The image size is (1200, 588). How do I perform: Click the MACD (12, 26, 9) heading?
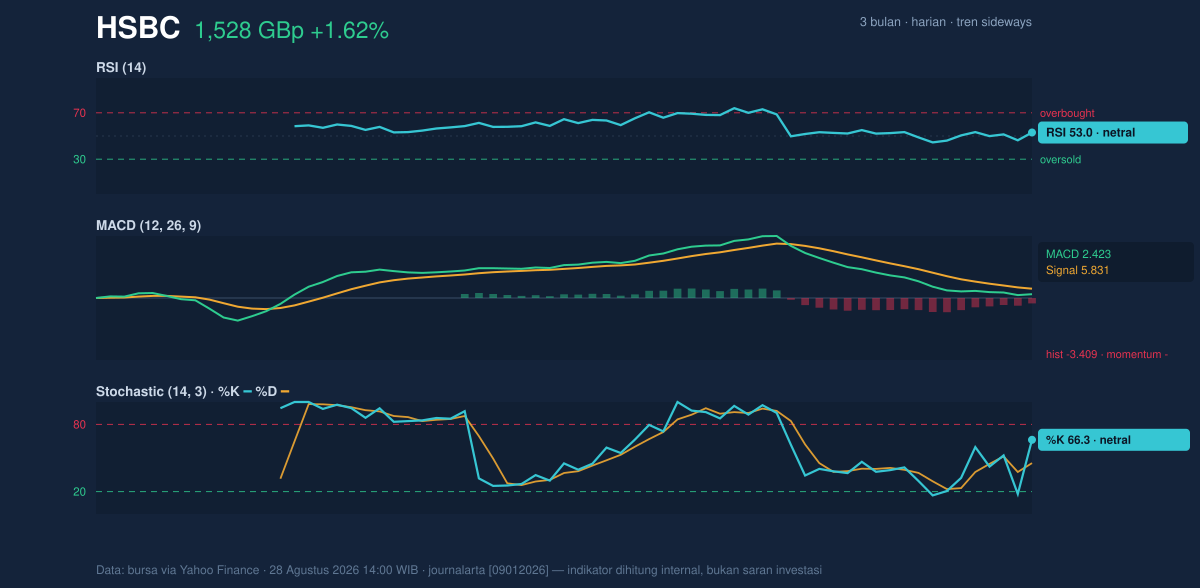(148, 226)
